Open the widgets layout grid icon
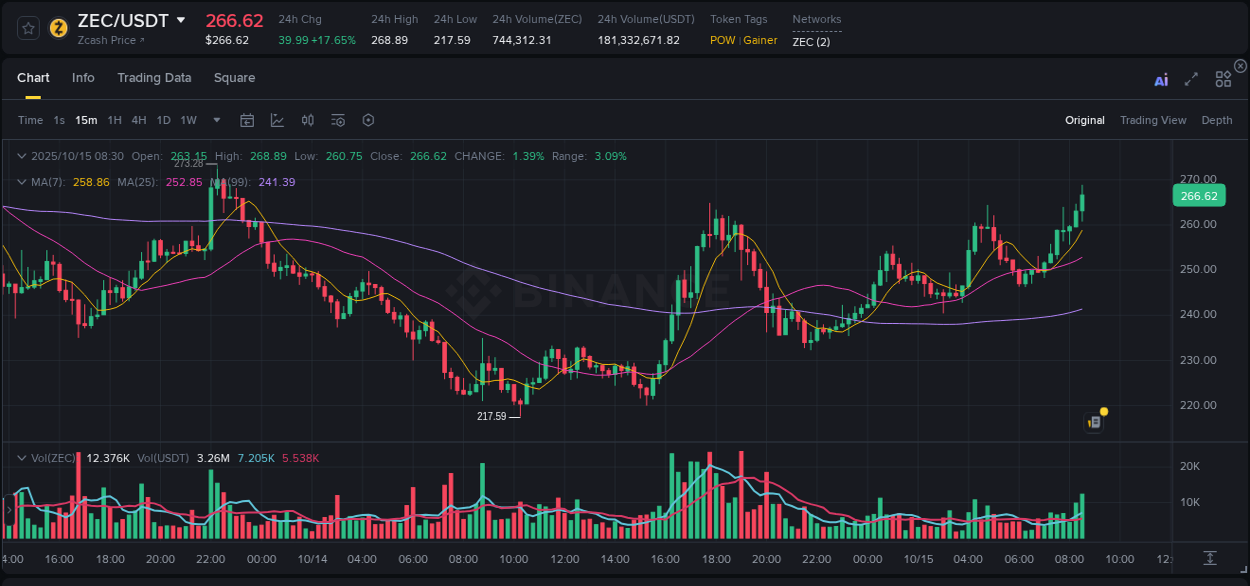The width and height of the screenshot is (1250, 586). 1223,78
